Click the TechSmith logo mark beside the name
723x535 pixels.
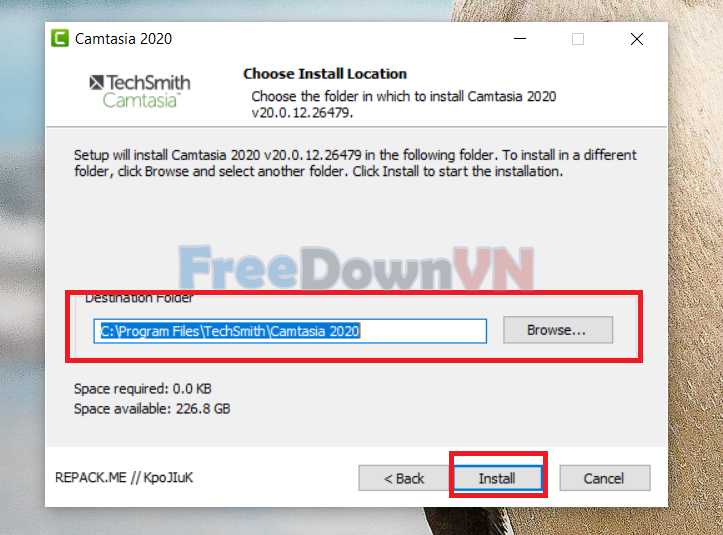(96, 83)
